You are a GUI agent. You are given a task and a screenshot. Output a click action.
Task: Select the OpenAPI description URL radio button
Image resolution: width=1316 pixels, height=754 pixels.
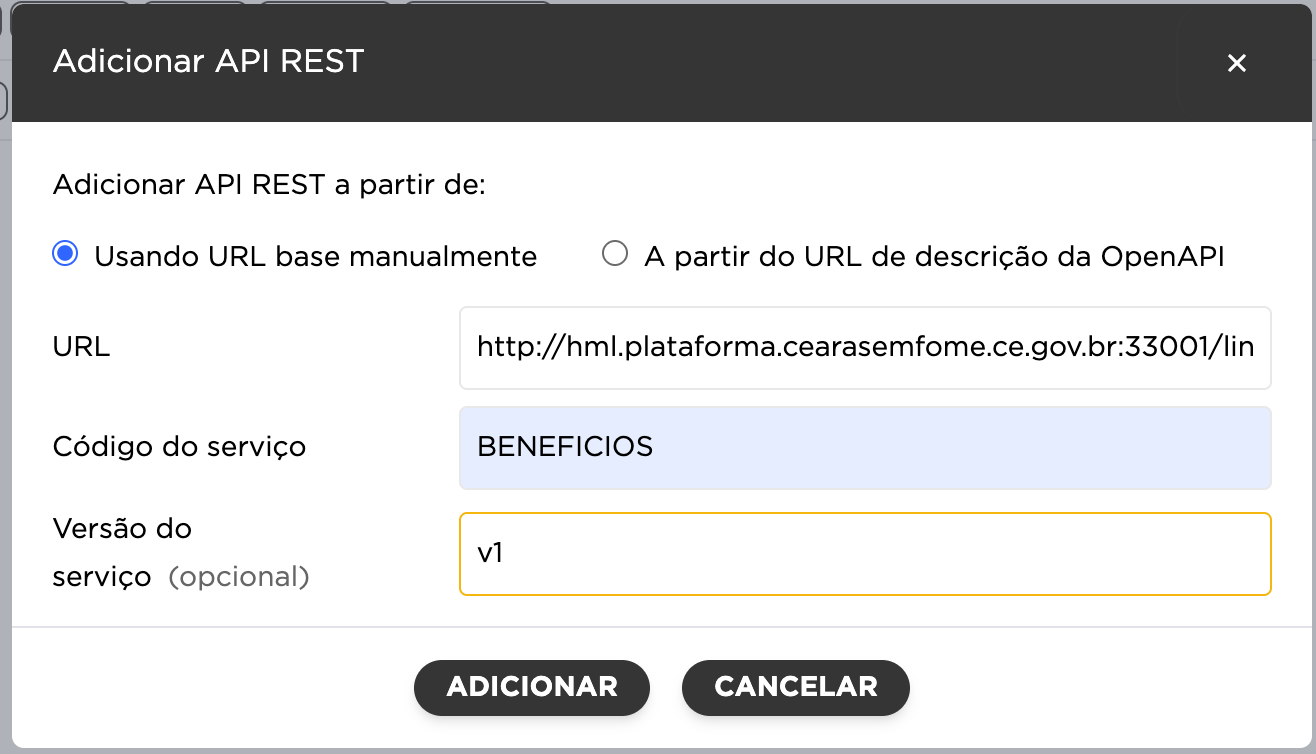coord(615,255)
